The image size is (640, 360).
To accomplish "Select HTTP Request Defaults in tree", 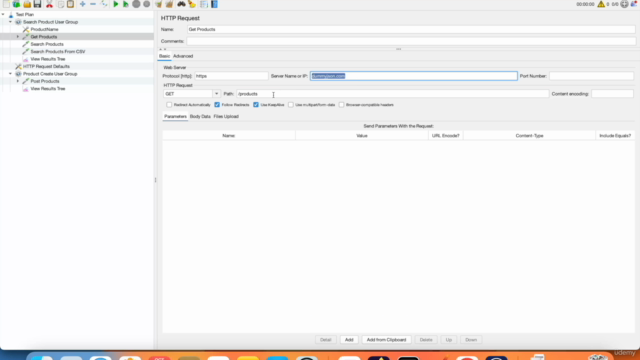I will (x=46, y=66).
